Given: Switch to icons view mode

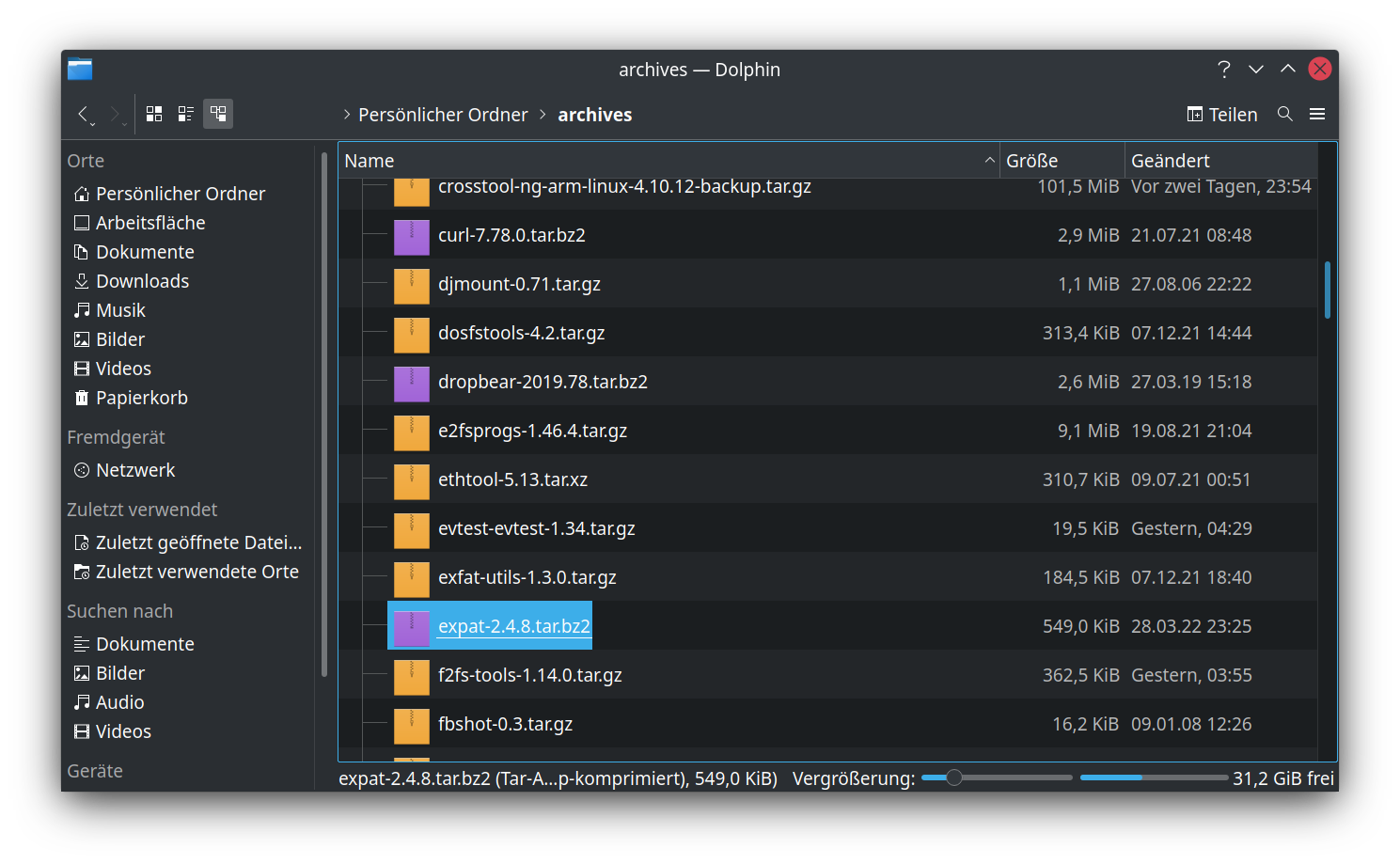Looking at the screenshot, I should click(154, 114).
